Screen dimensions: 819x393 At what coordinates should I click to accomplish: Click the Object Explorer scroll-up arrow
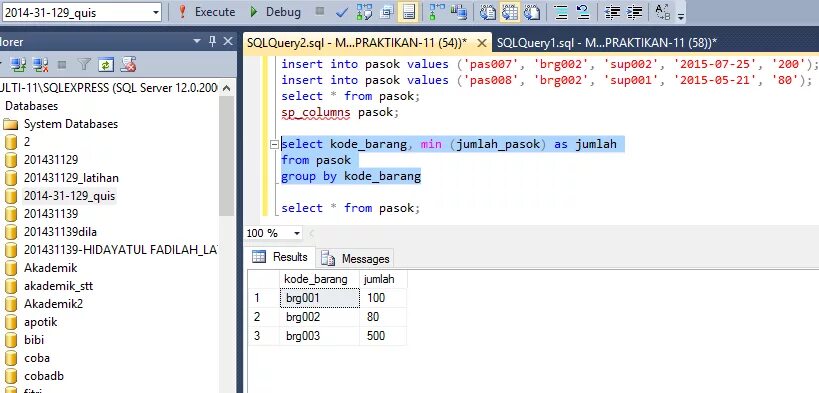[x=227, y=88]
